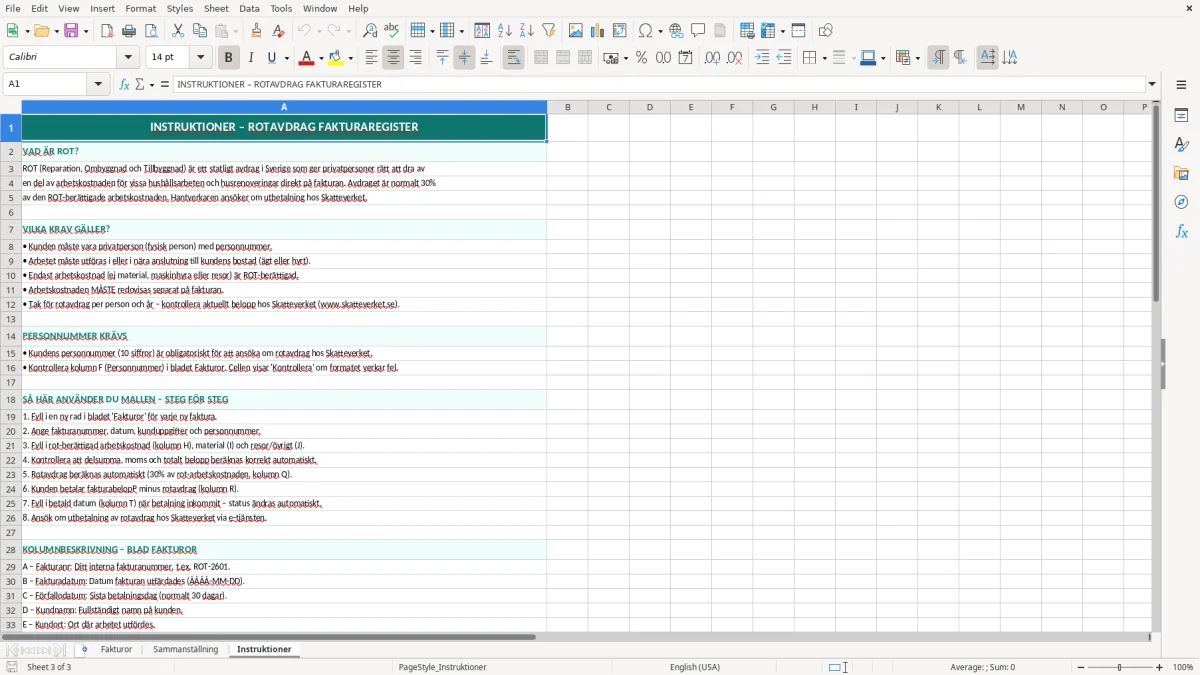Viewport: 1200px width, 675px height.
Task: Click the Select Function sigma button
Action: [x=139, y=84]
